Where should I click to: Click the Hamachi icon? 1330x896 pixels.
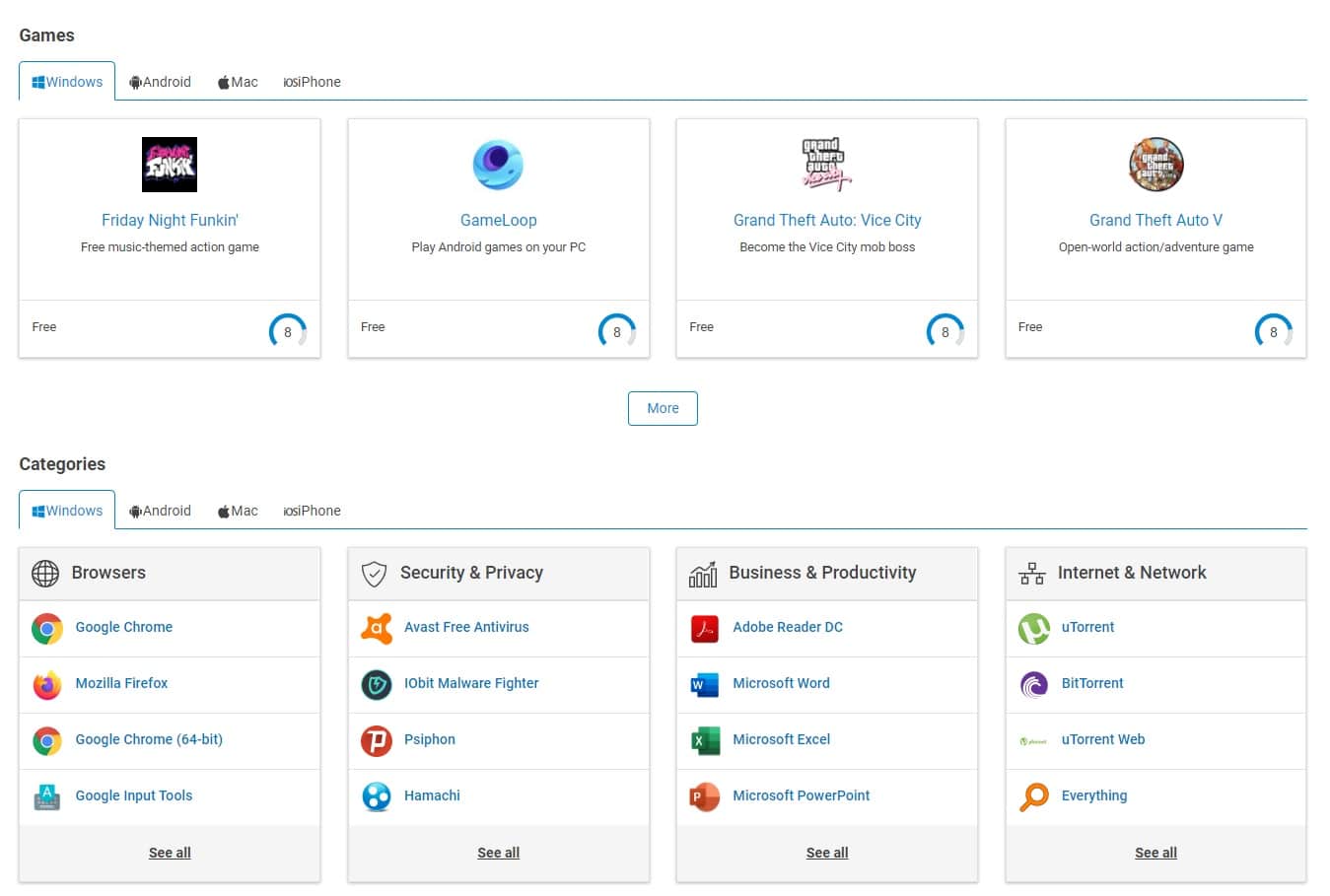pyautogui.click(x=377, y=796)
